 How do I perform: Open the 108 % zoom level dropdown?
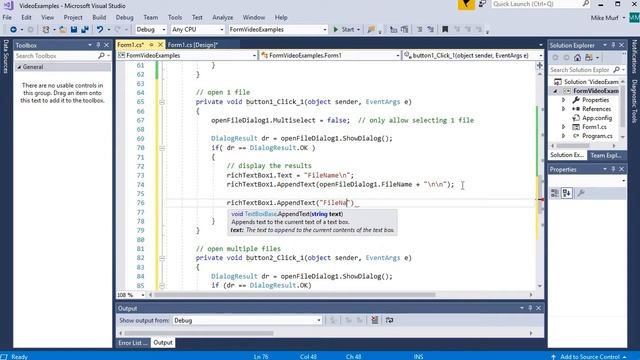[131, 295]
